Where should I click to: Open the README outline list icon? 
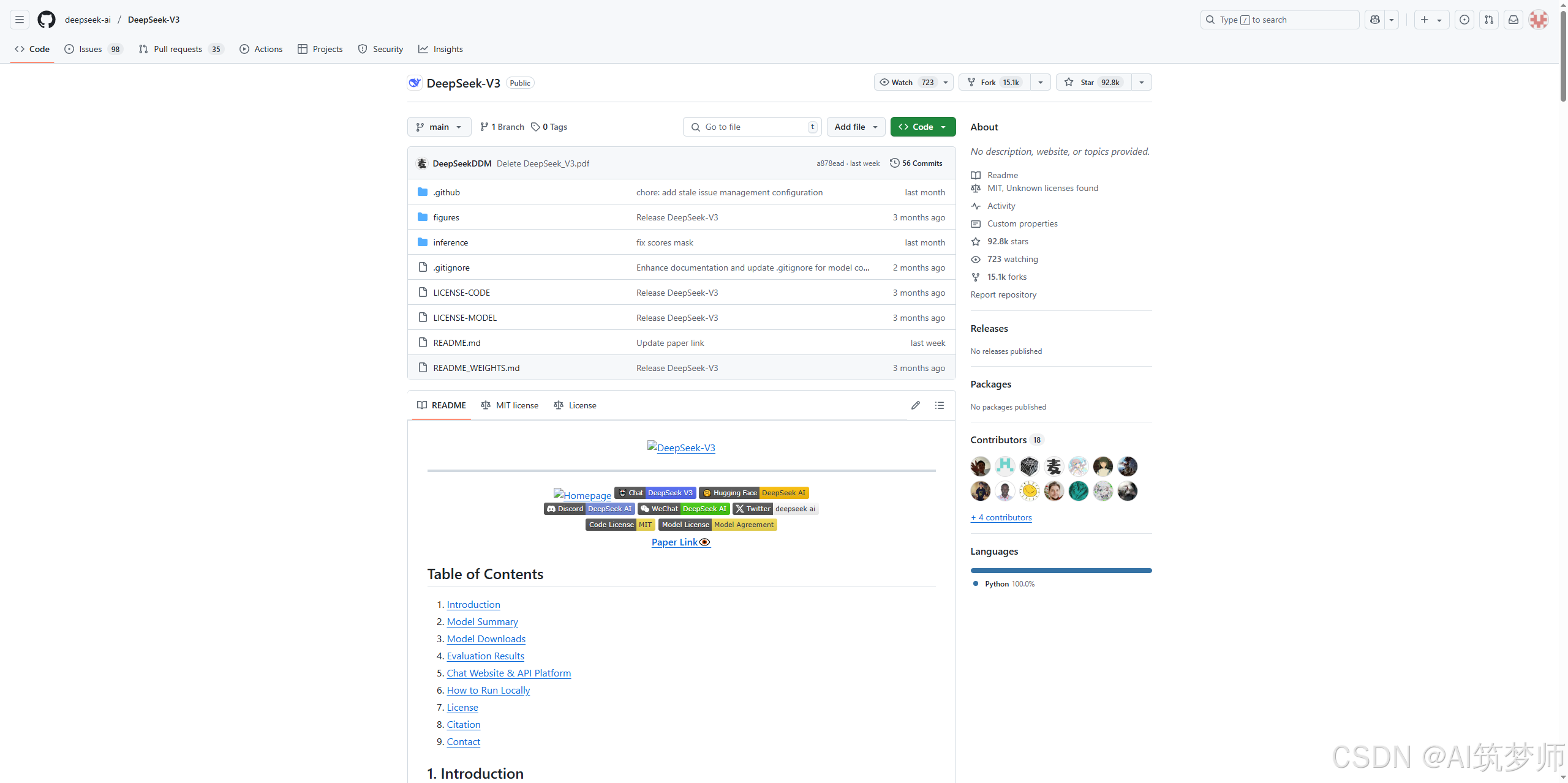pos(940,405)
